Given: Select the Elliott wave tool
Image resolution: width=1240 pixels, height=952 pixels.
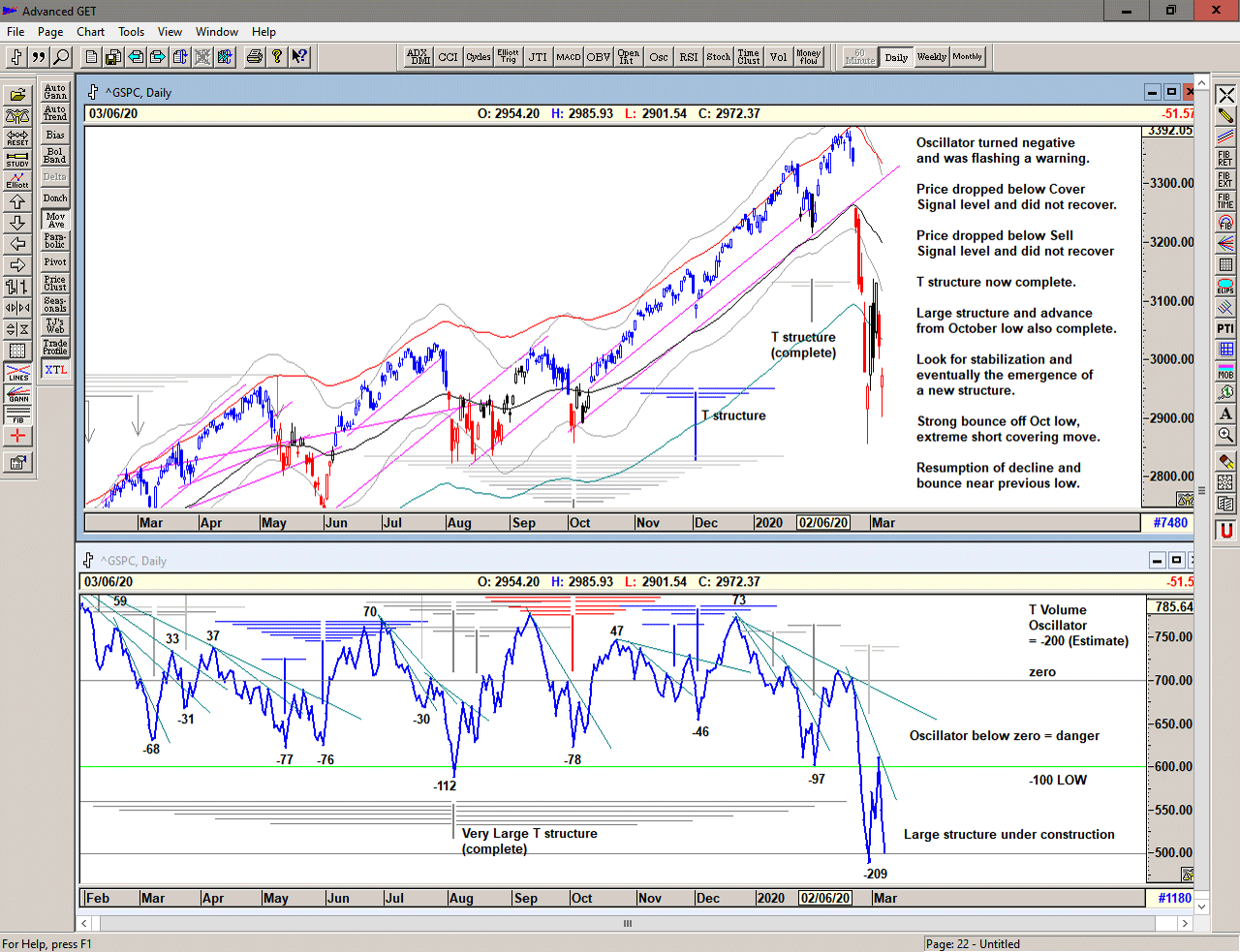Looking at the screenshot, I should [17, 180].
